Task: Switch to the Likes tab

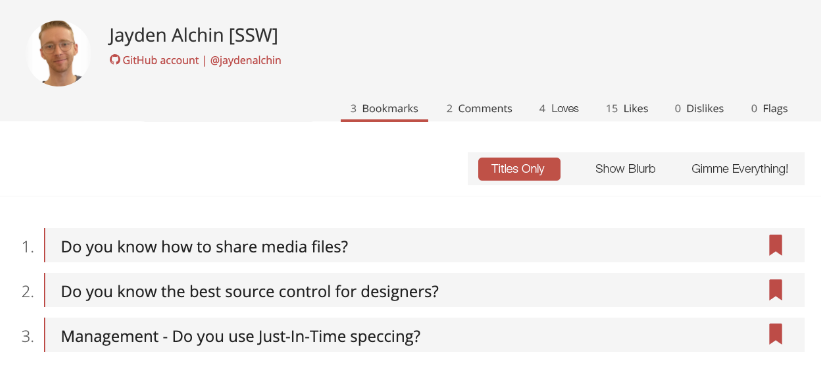Action: (627, 108)
